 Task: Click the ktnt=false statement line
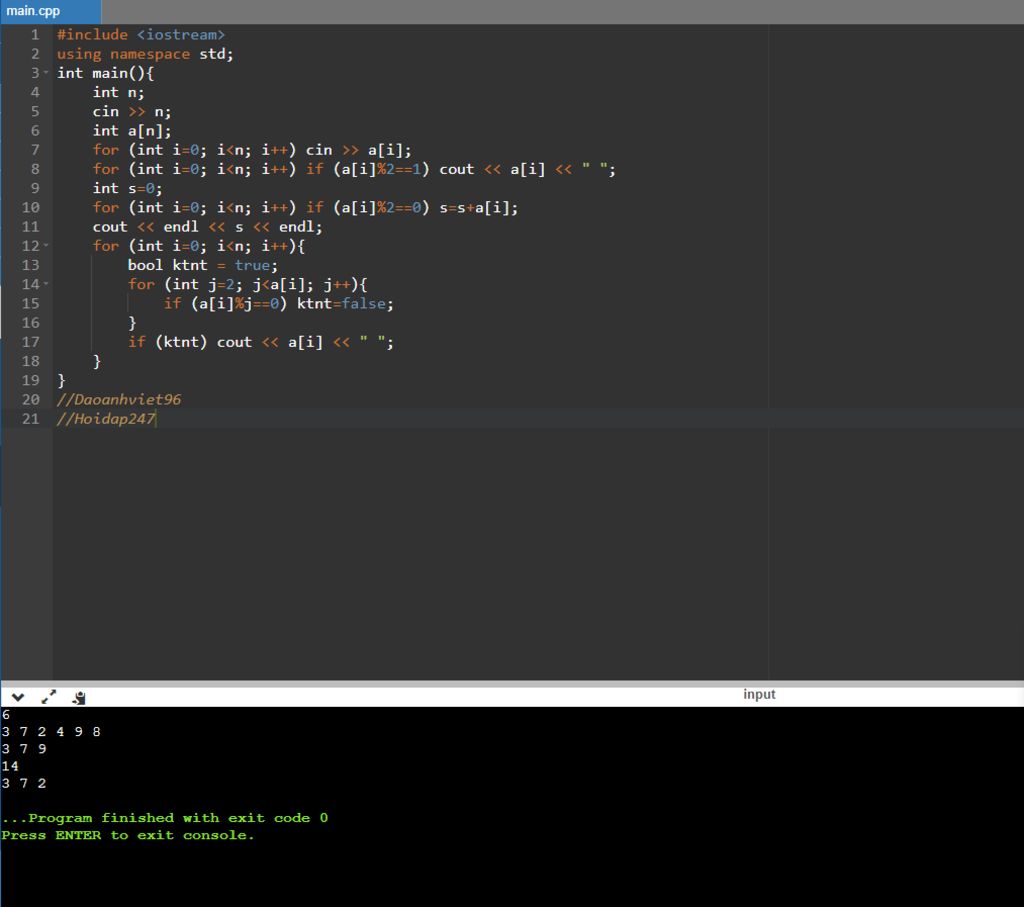(x=278, y=304)
